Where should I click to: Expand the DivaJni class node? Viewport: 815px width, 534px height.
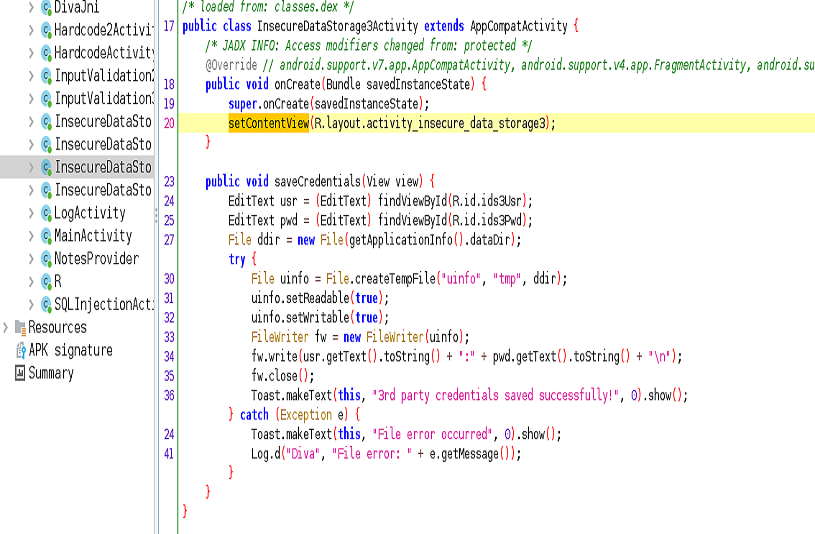(x=31, y=7)
